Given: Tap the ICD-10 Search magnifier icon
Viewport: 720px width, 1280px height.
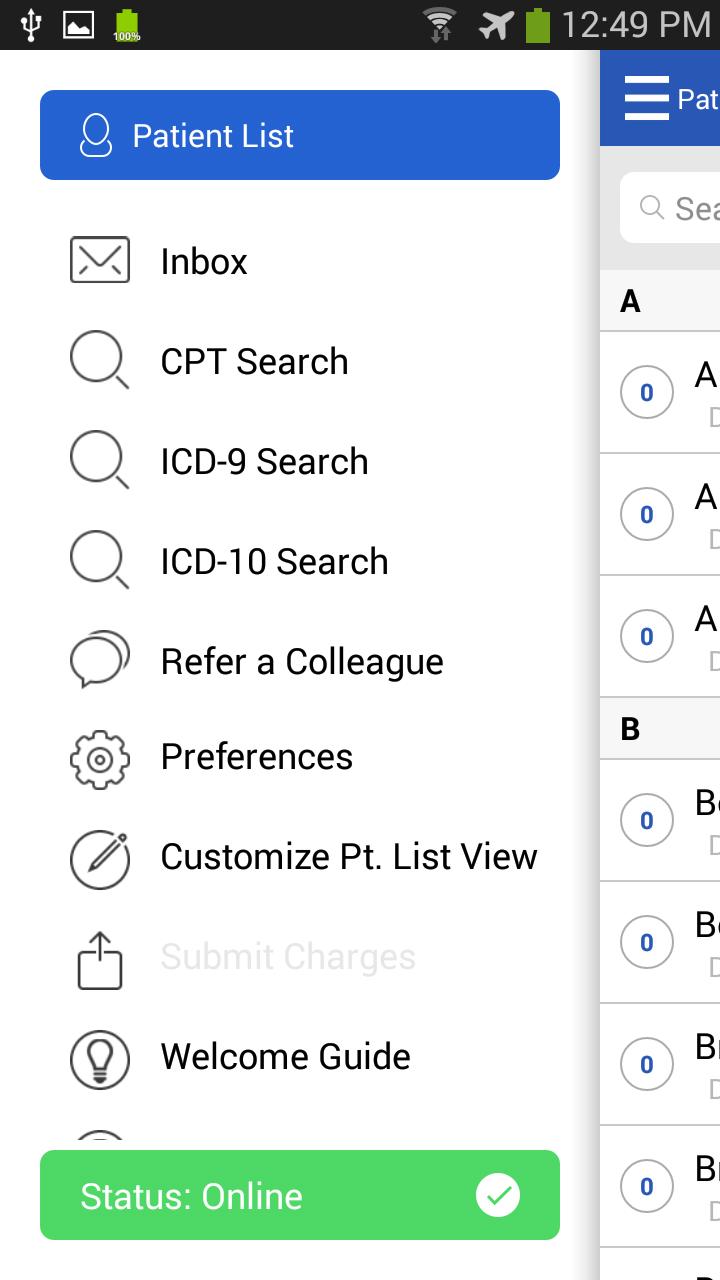Looking at the screenshot, I should click(99, 560).
